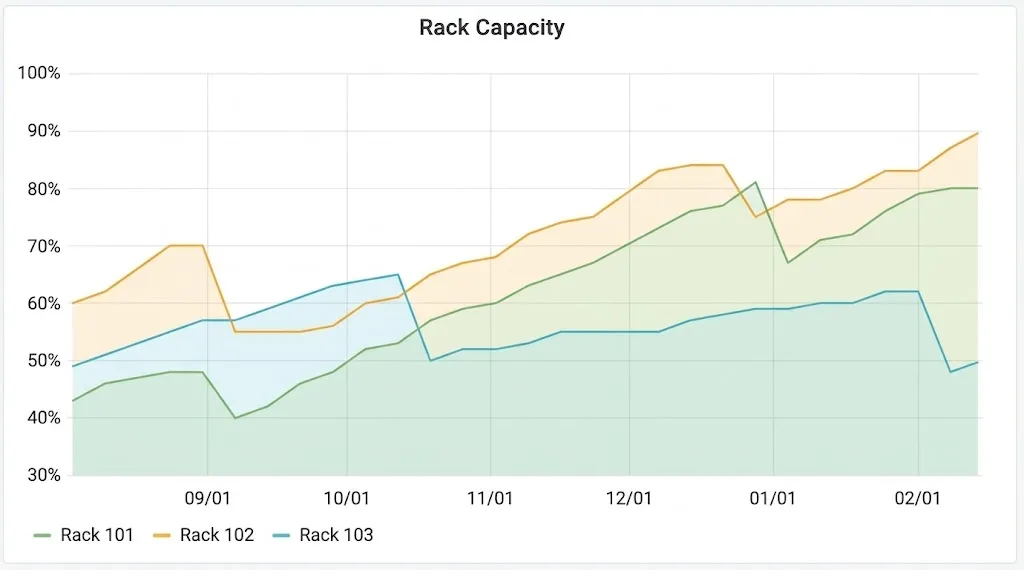Click the 09/01 x-axis date label
The width and height of the screenshot is (1024, 570).
click(x=207, y=497)
